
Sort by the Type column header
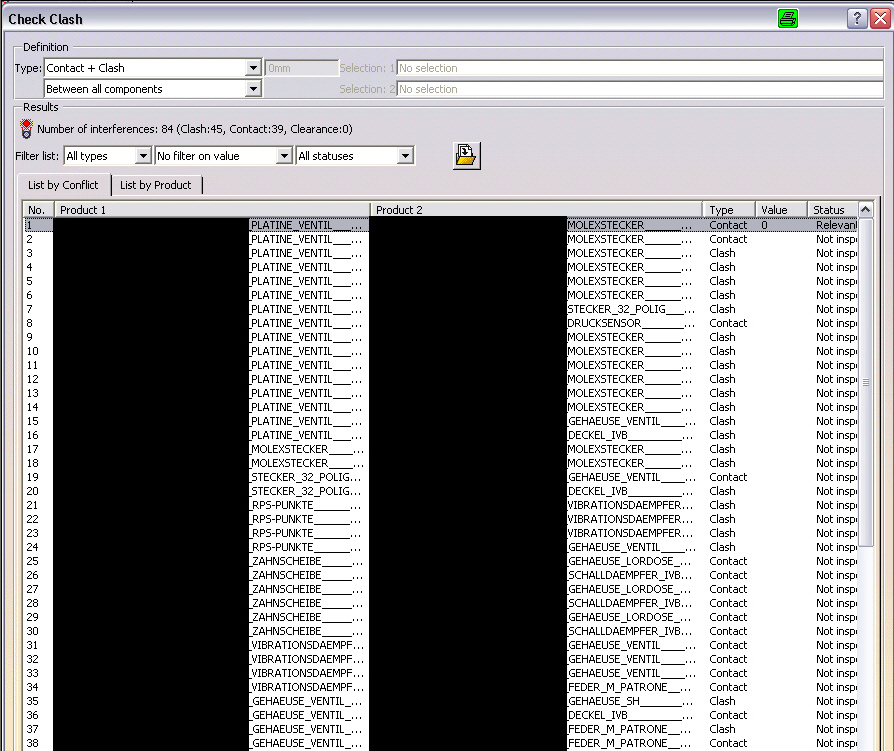point(729,210)
